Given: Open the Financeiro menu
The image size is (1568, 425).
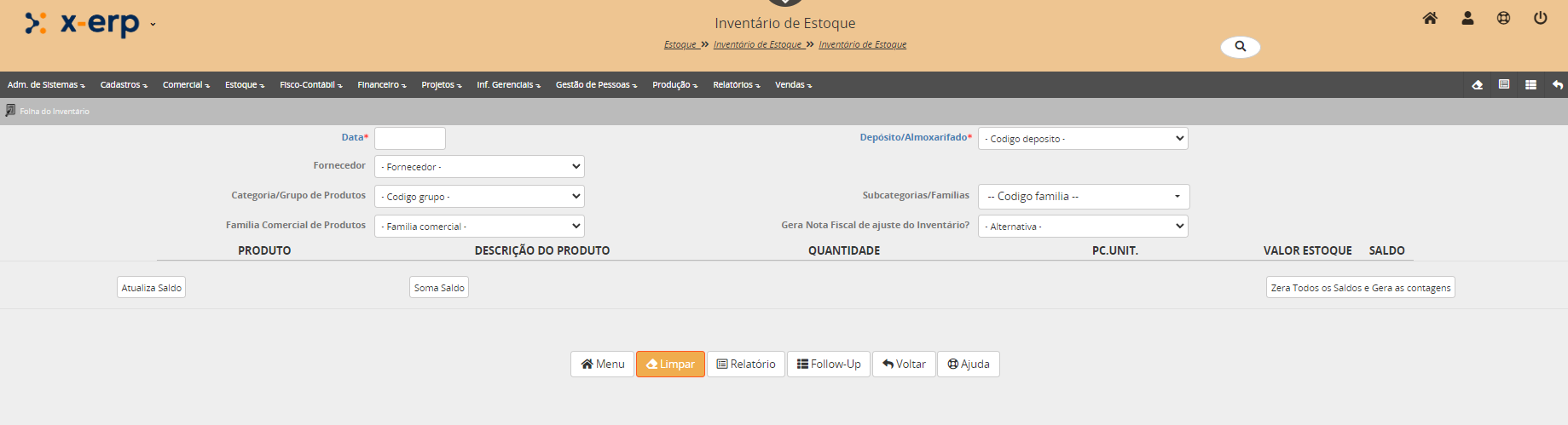Looking at the screenshot, I should coord(381,85).
